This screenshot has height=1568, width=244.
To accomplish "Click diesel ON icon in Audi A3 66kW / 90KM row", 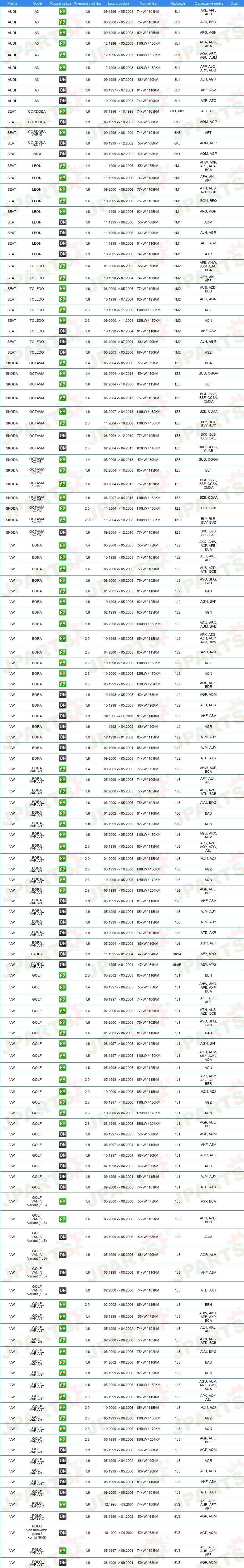I will click(x=63, y=79).
